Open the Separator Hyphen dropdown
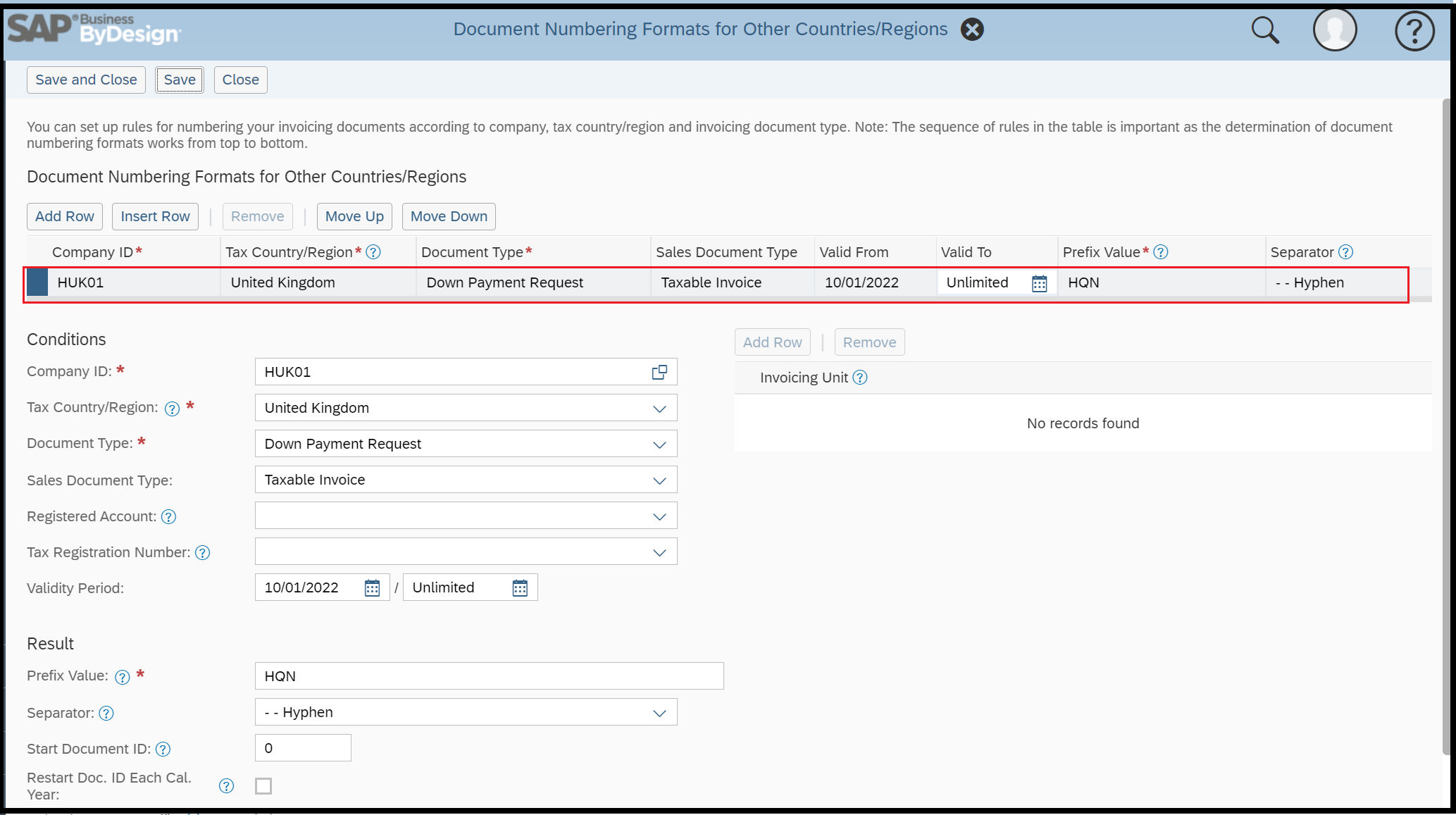The image size is (1456, 815). click(x=659, y=713)
